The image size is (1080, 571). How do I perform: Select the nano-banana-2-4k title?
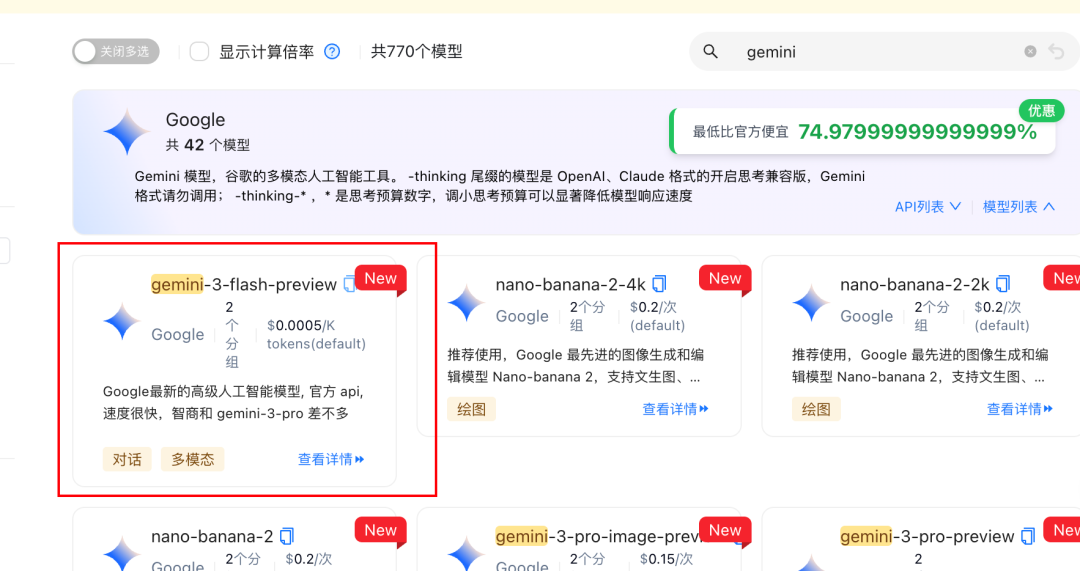570,284
